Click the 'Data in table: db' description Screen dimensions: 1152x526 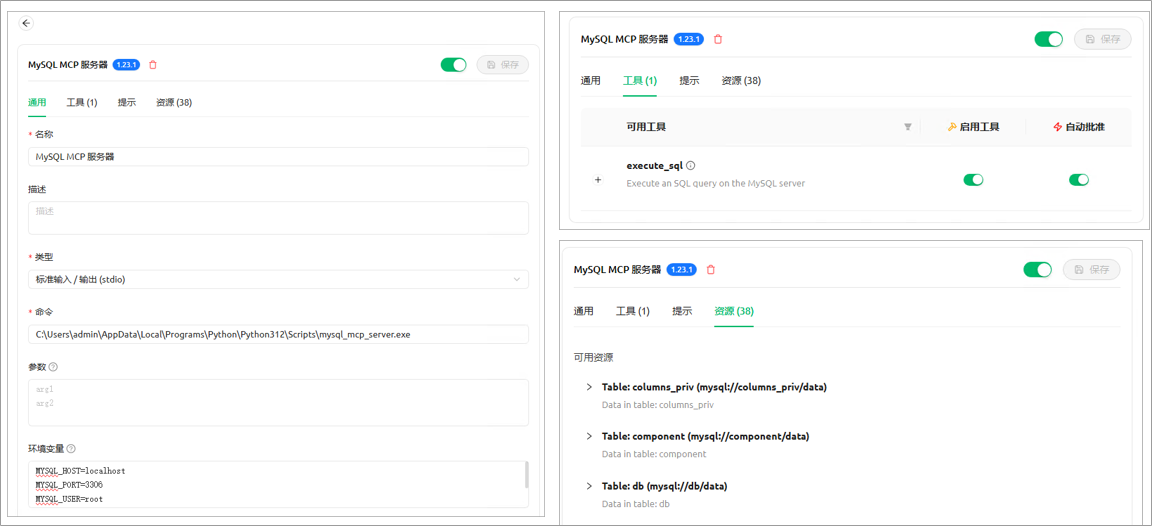click(636, 504)
